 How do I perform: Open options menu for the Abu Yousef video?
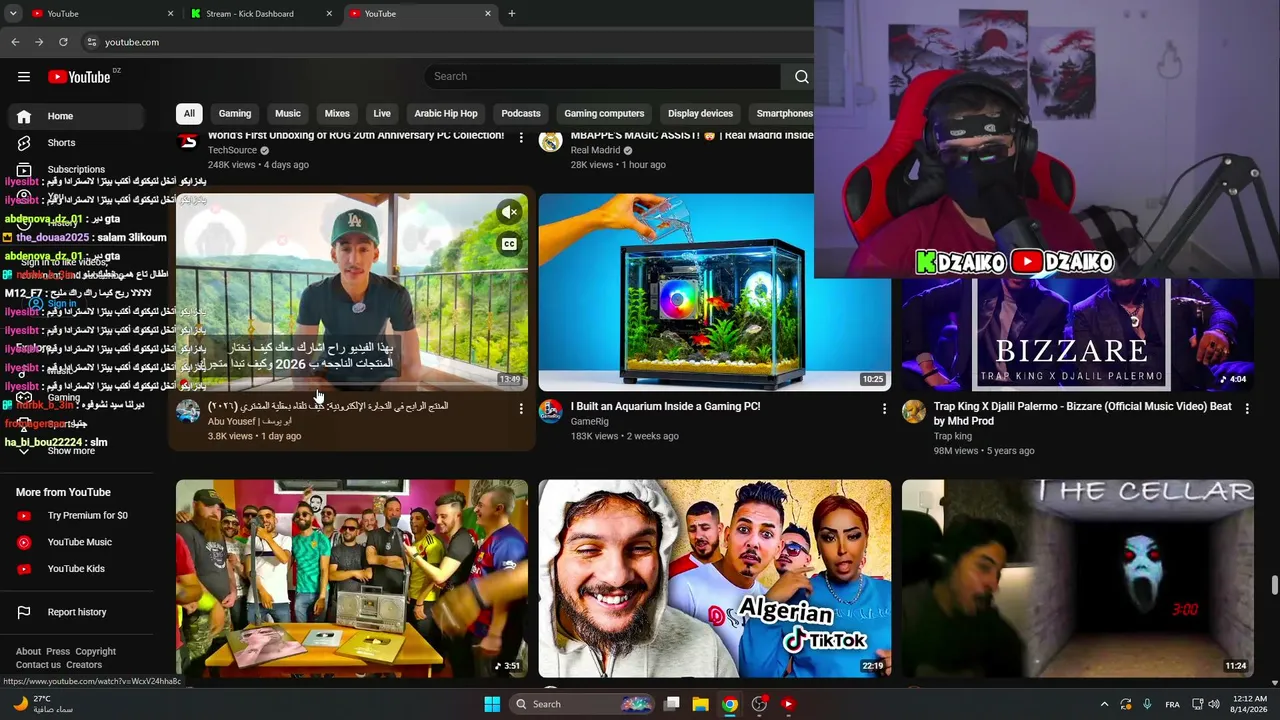(521, 409)
